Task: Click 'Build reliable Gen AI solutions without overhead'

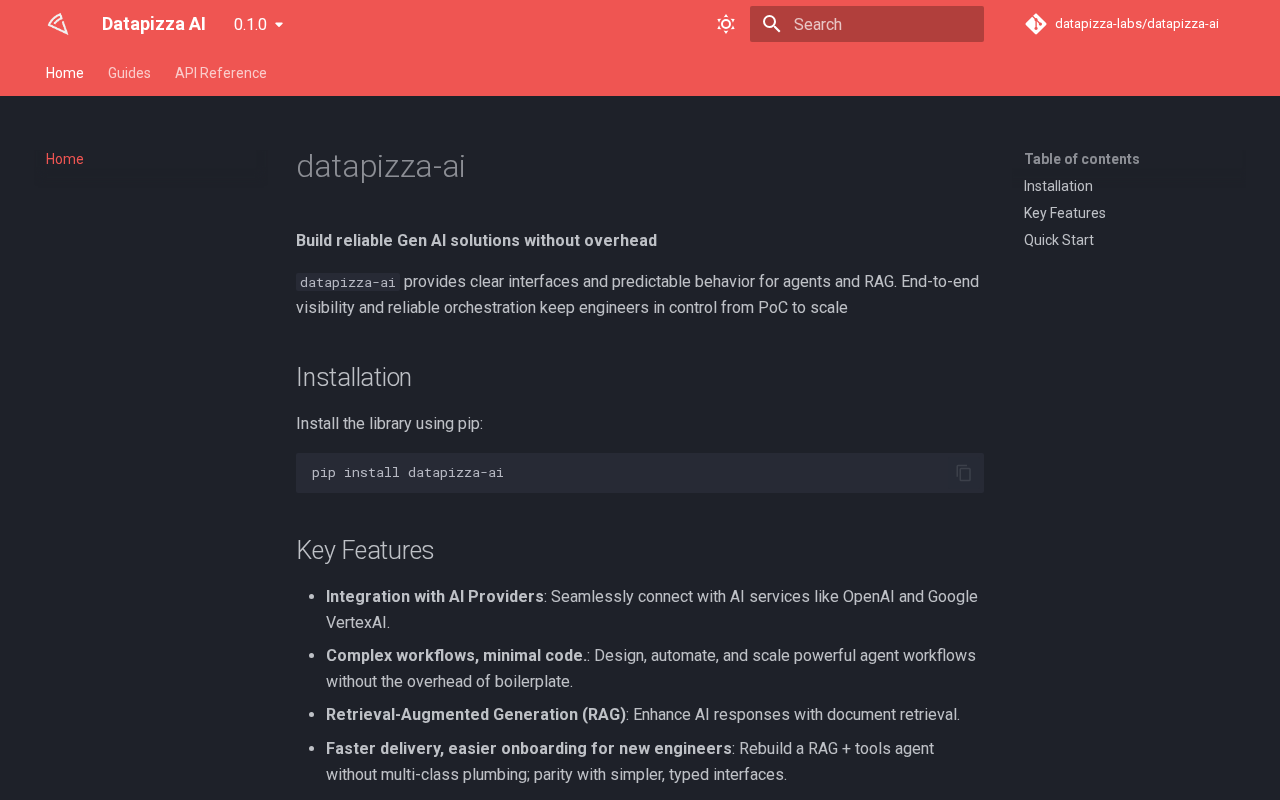Action: [x=477, y=241]
